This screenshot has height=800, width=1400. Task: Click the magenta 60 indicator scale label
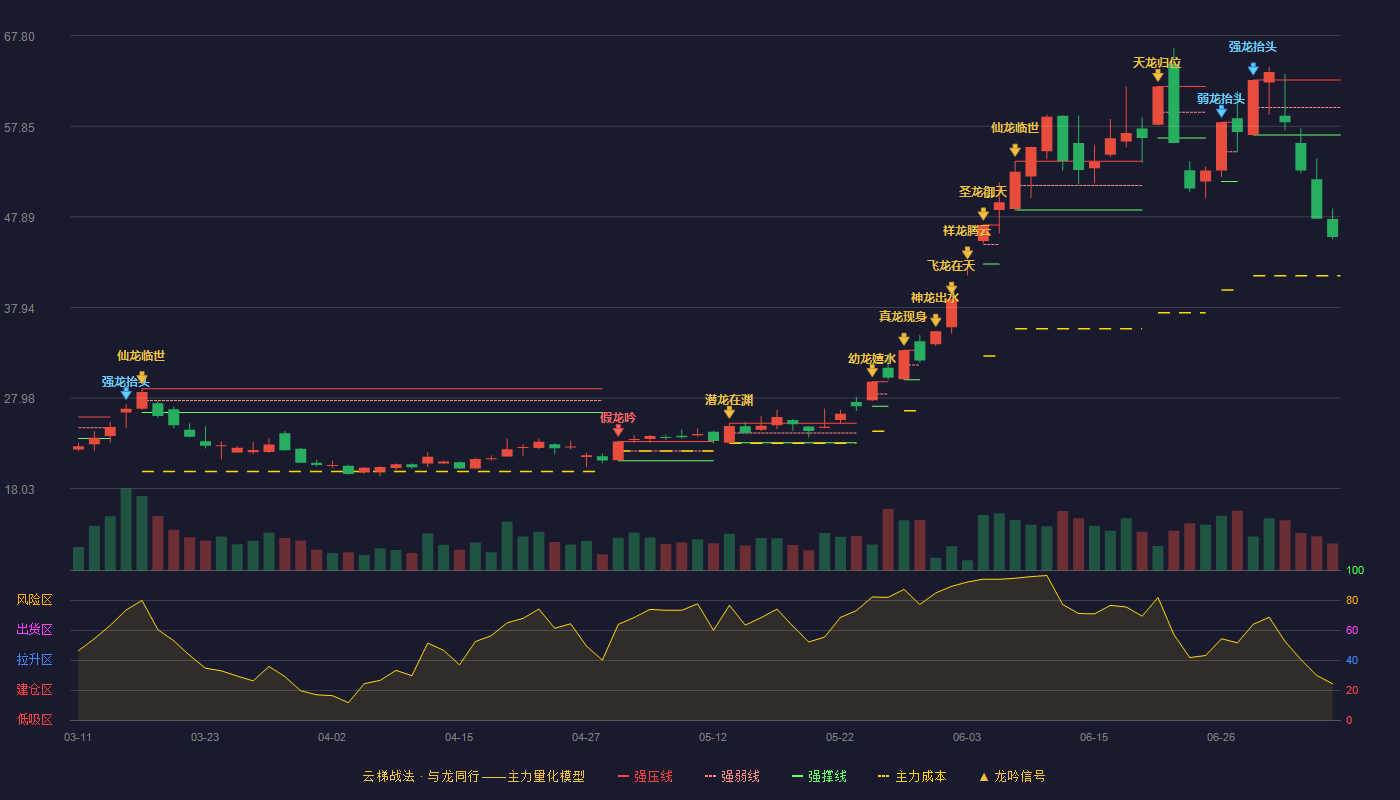tap(1352, 631)
